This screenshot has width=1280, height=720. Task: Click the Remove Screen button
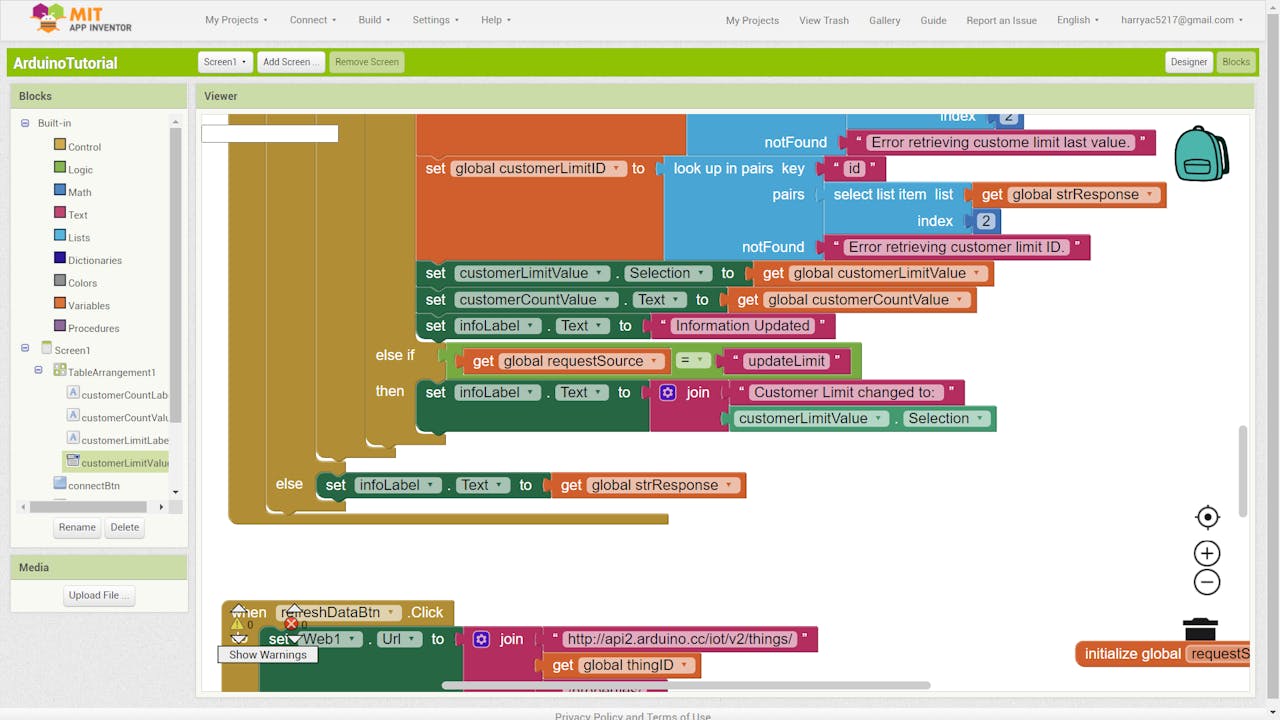(x=367, y=62)
